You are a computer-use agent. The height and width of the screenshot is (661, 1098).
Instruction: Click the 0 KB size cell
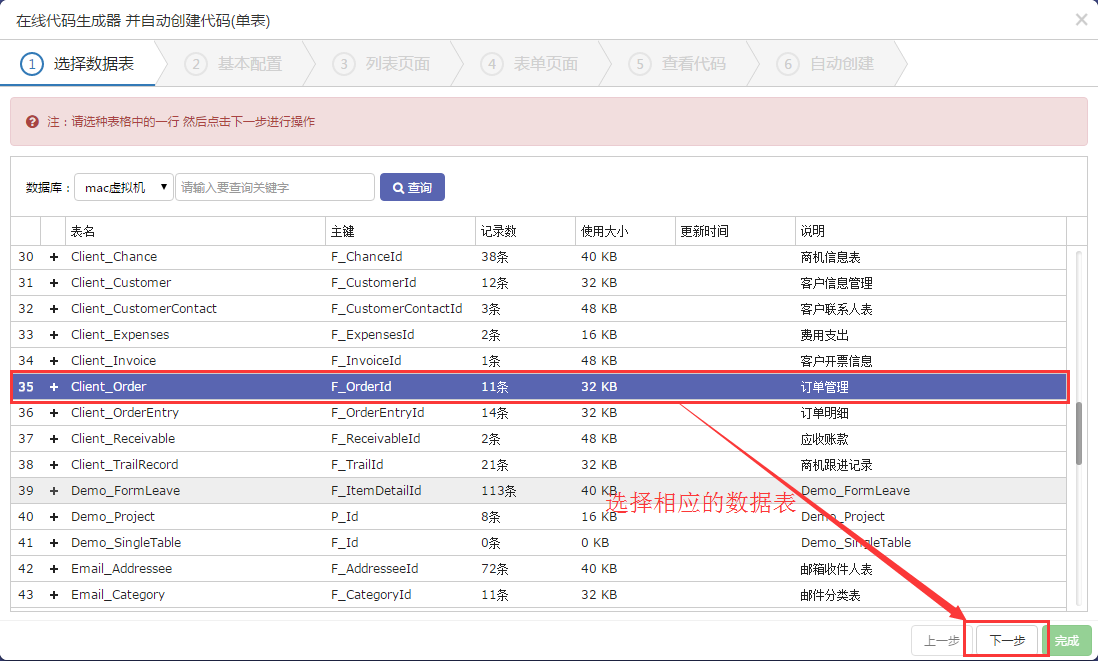[x=595, y=543]
